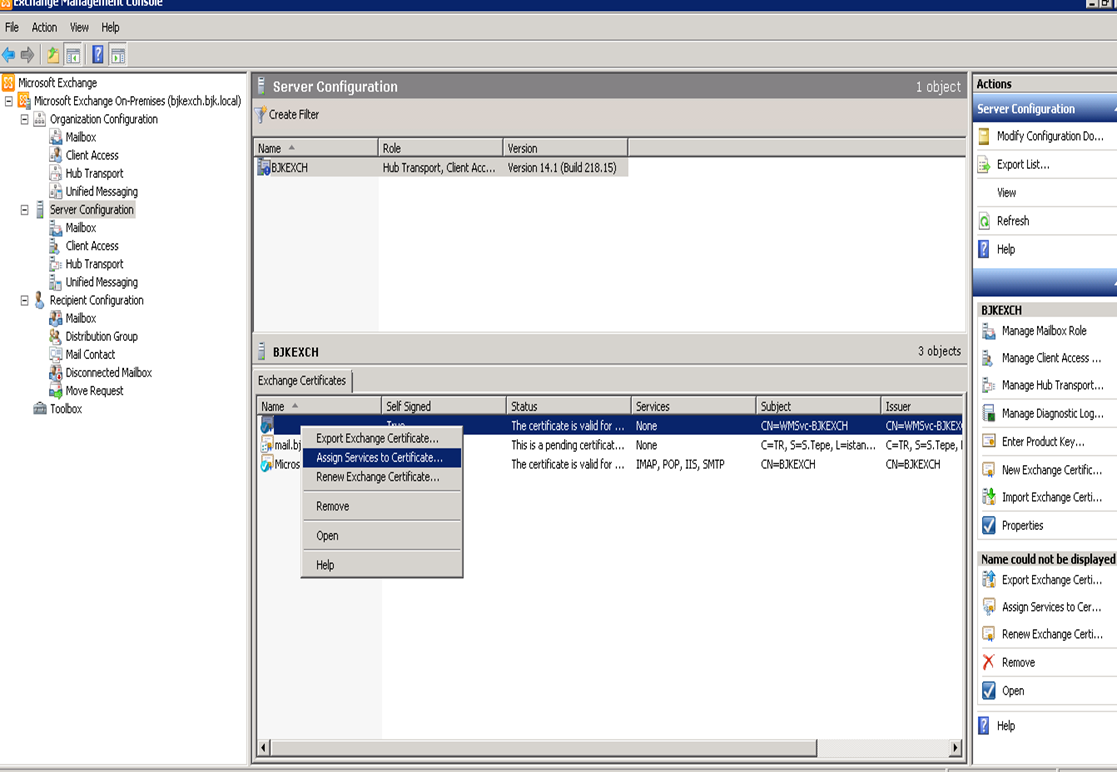Click the blue question-mark Help toolbar icon

click(x=98, y=55)
